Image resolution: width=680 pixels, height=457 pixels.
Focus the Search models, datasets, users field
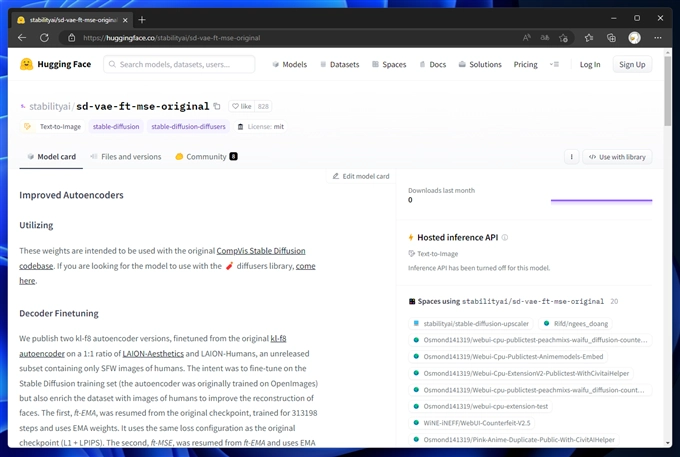179,64
